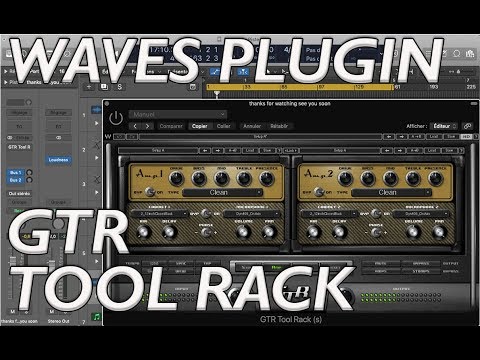Click Amp 2 Drive knob
480x360 pixels.
pos(345,179)
